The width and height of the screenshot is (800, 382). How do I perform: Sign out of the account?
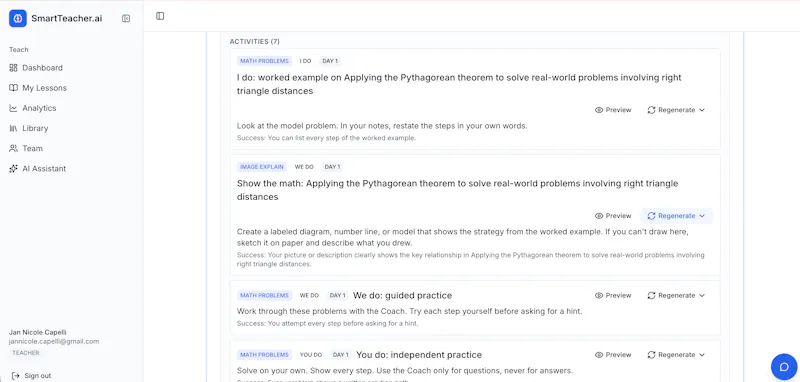(31, 375)
